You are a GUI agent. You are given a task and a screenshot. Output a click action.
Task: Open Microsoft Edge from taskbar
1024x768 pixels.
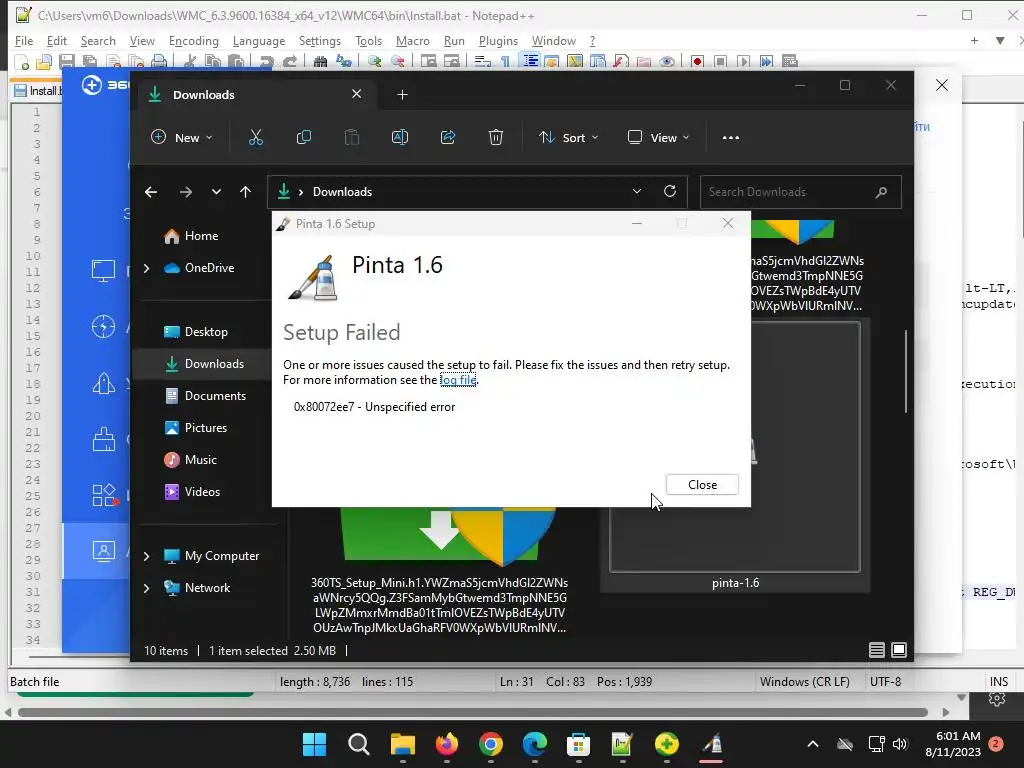pyautogui.click(x=535, y=744)
